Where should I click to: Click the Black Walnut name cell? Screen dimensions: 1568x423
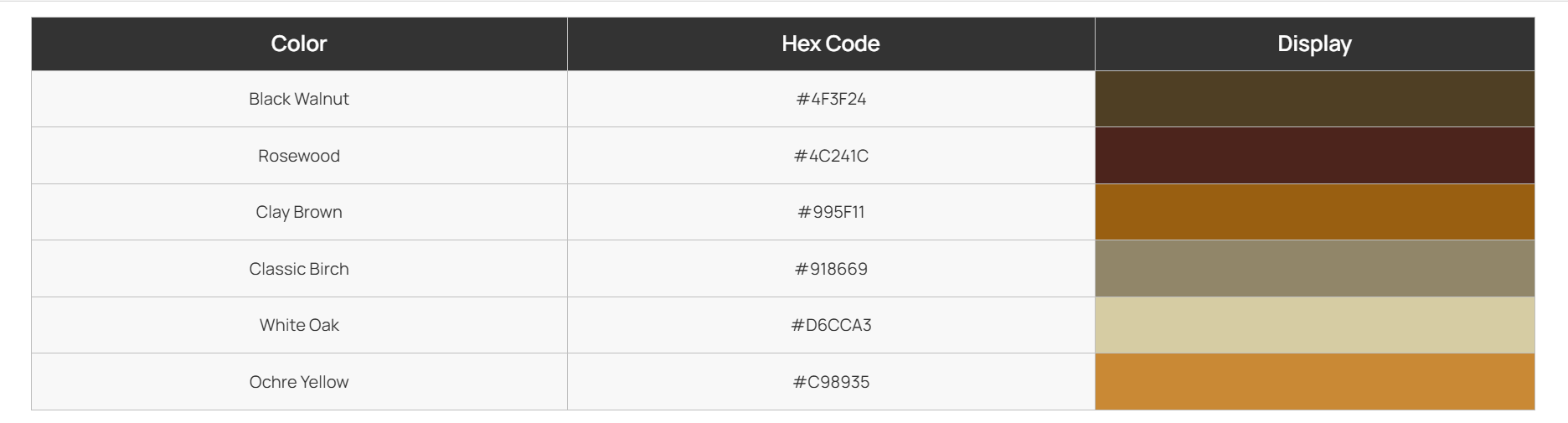299,99
